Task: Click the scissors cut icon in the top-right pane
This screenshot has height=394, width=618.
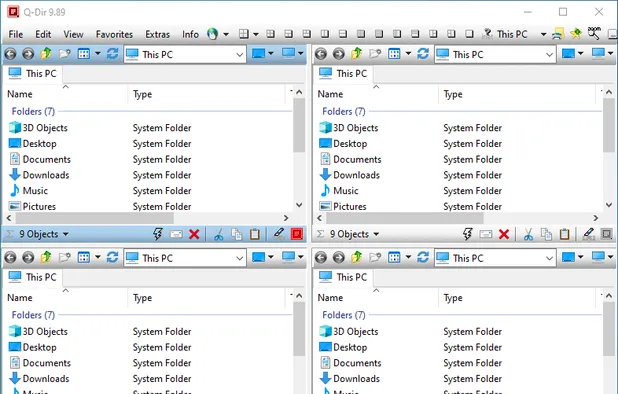Action: point(528,234)
